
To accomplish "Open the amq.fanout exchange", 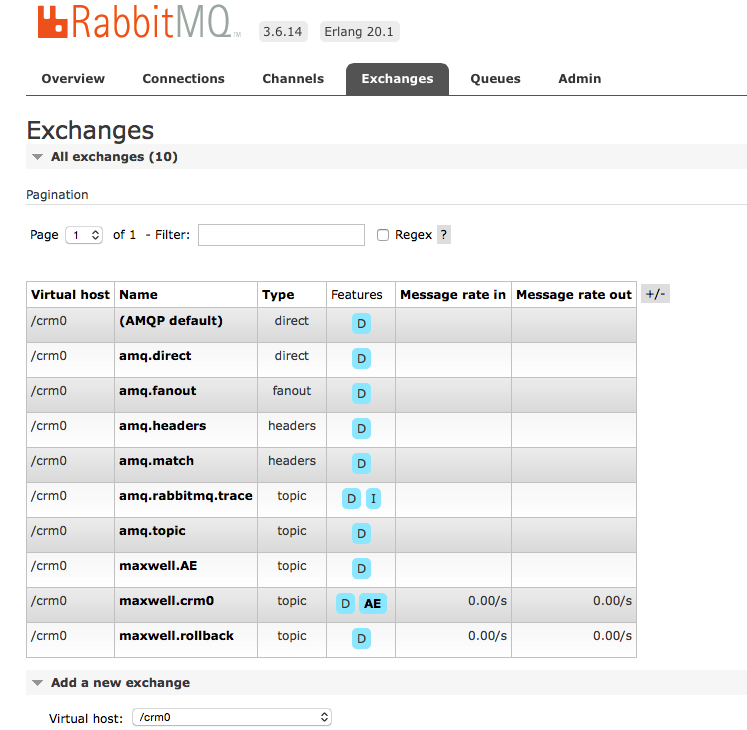I will point(157,391).
